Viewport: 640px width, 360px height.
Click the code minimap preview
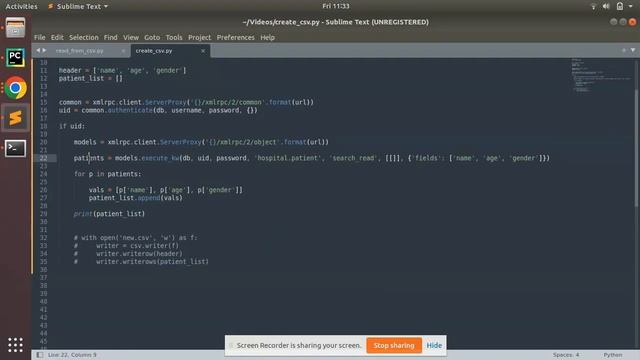coord(600,76)
